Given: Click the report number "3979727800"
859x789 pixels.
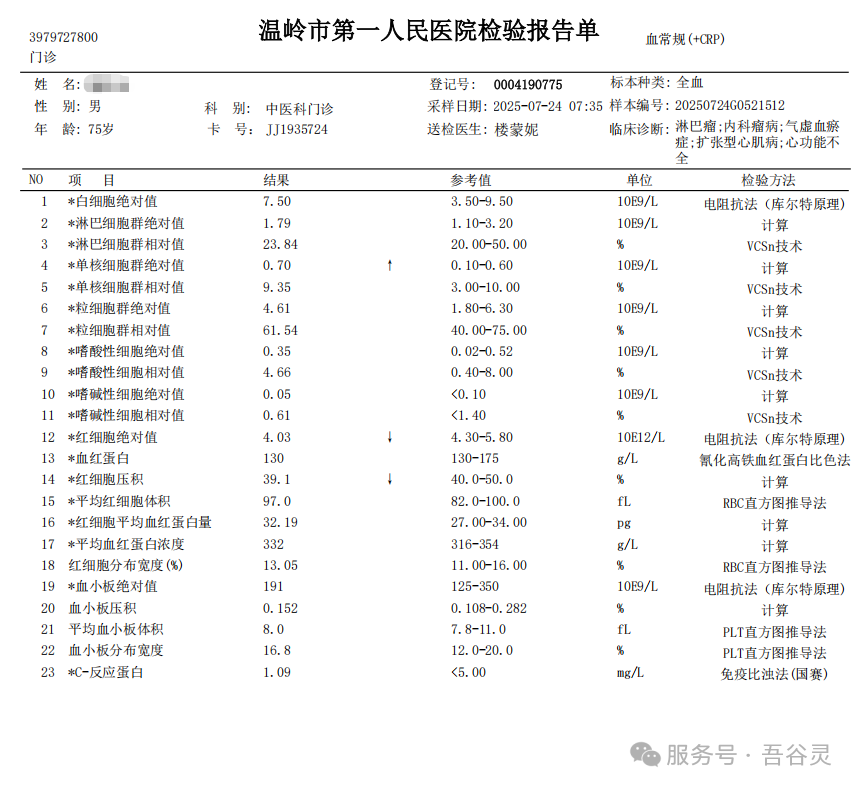Looking at the screenshot, I should (64, 37).
